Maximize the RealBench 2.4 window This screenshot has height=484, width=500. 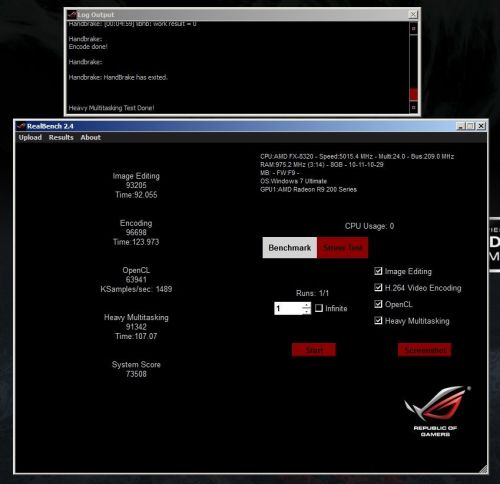click(x=470, y=126)
